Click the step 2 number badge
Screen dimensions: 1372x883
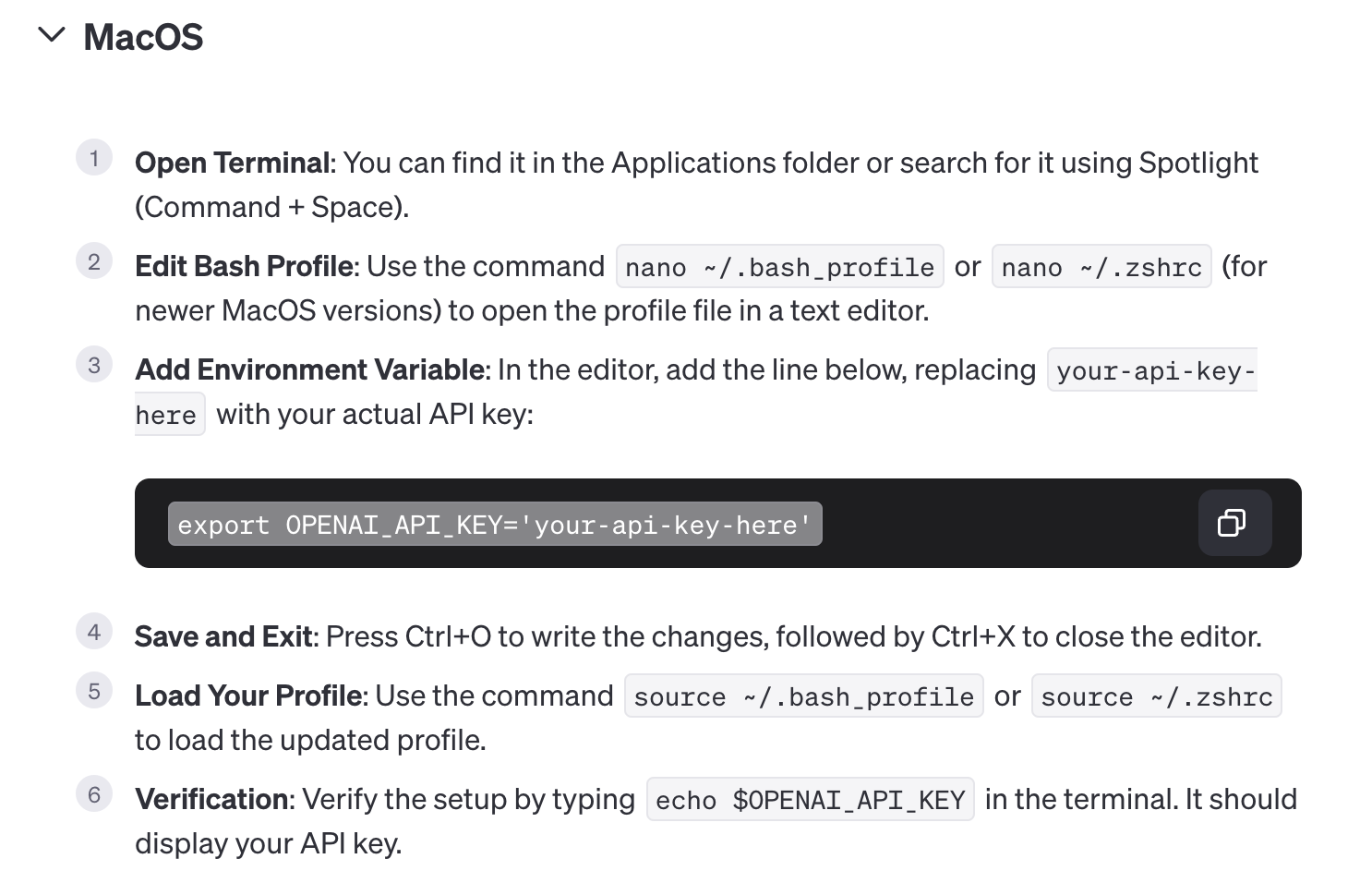tap(94, 261)
